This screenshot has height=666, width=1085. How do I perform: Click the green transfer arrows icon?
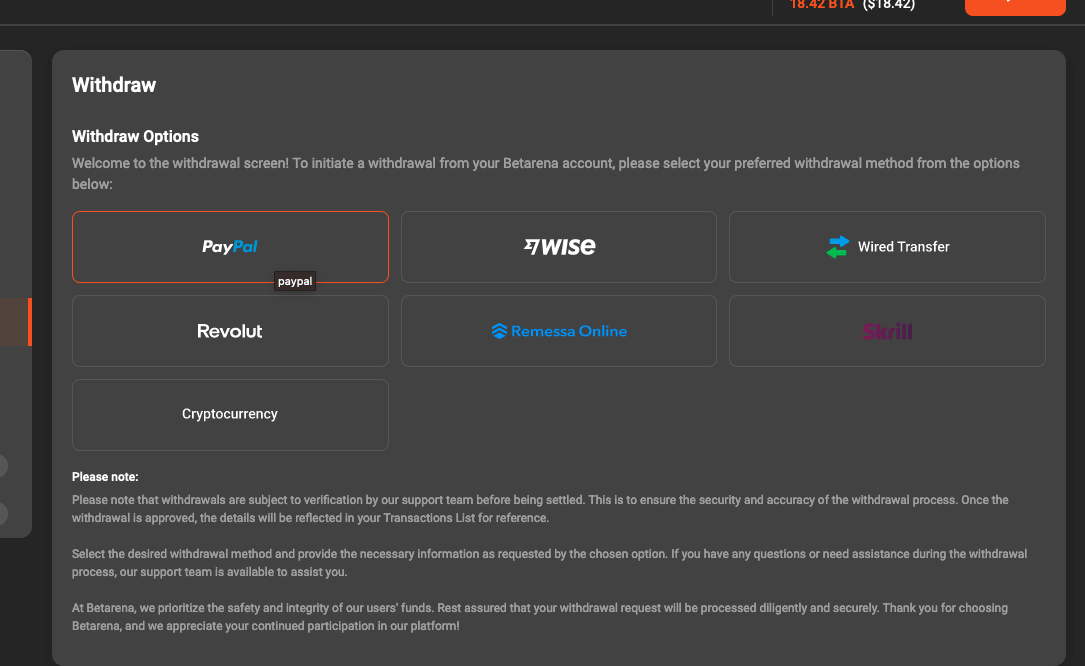tap(838, 246)
